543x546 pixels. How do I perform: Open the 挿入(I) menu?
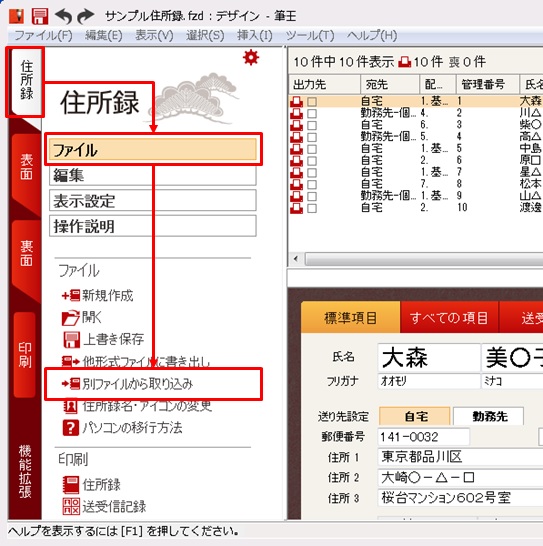tap(255, 36)
